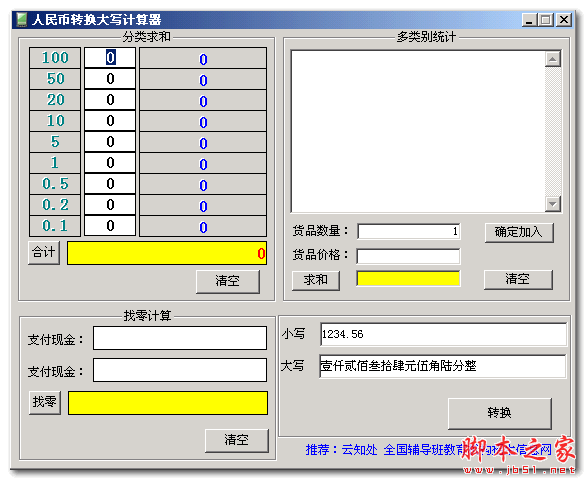Click the yellow 求和 result field
The image size is (587, 481).
point(408,279)
